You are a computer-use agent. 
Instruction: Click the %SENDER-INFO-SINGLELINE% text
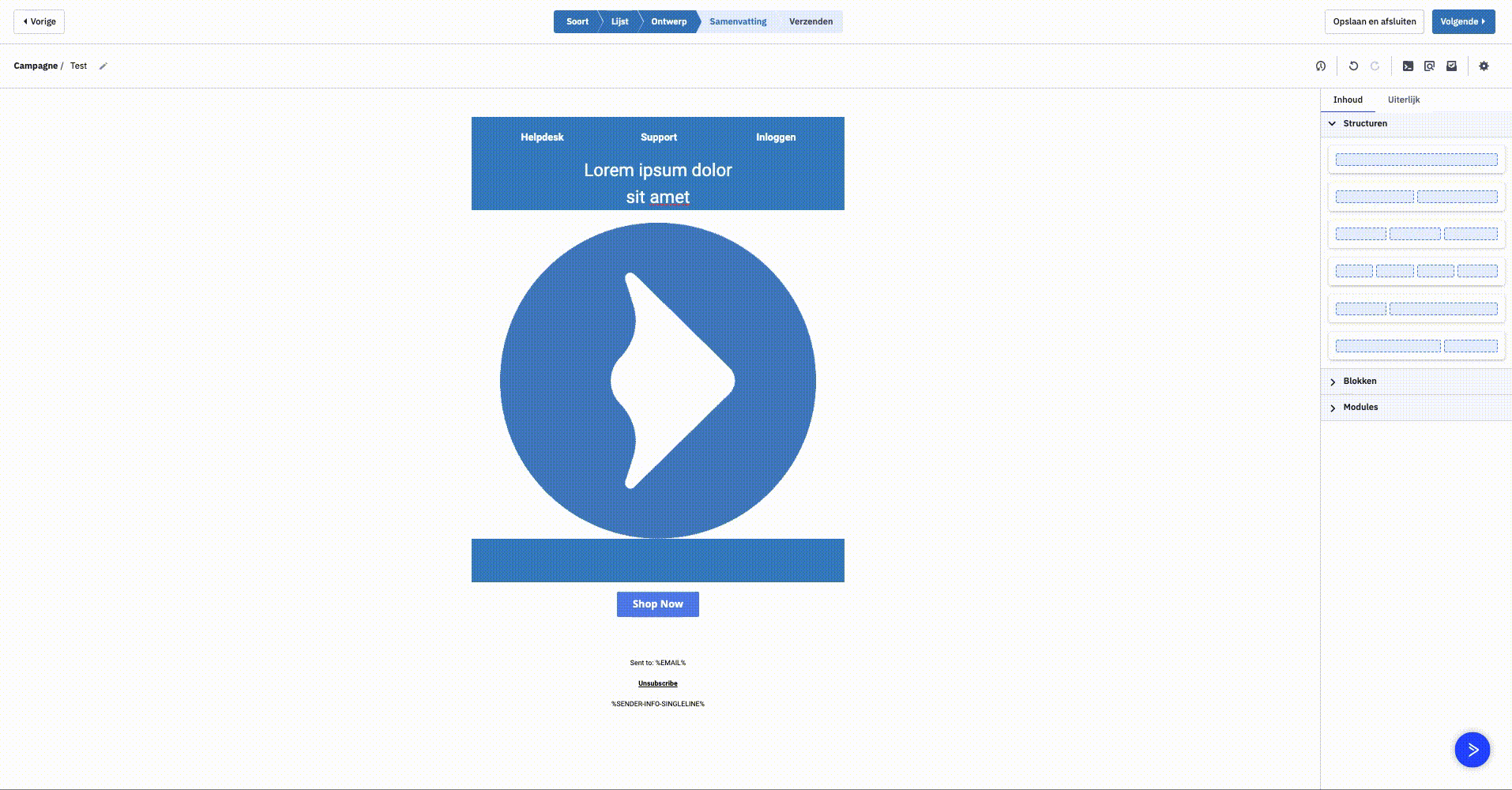pyautogui.click(x=658, y=704)
